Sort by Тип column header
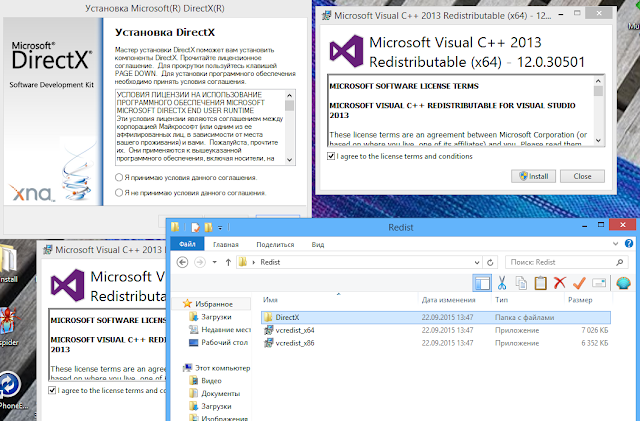640x421 pixels. (x=501, y=300)
